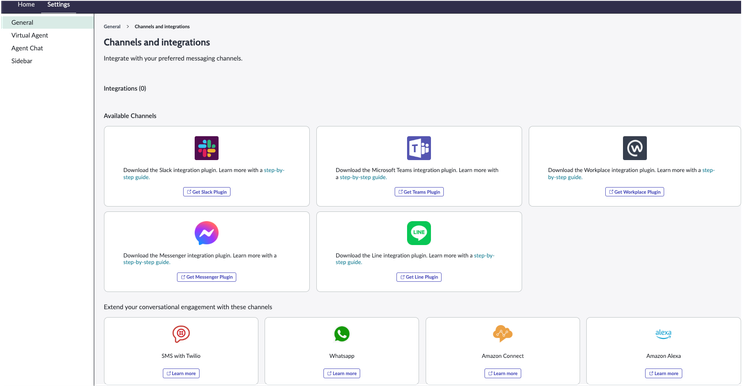The height and width of the screenshot is (387, 742).
Task: Click Get Workplace Plugin button
Action: click(x=635, y=192)
